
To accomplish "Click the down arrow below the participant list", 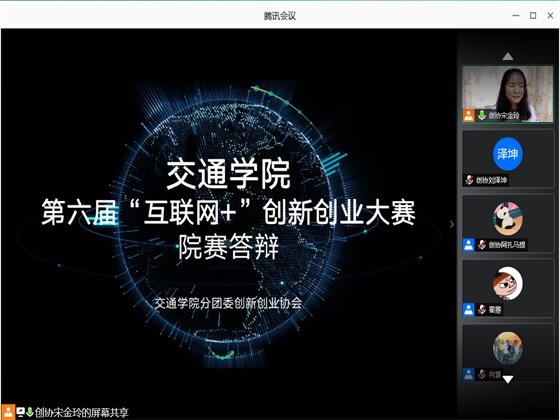I will click(x=508, y=379).
